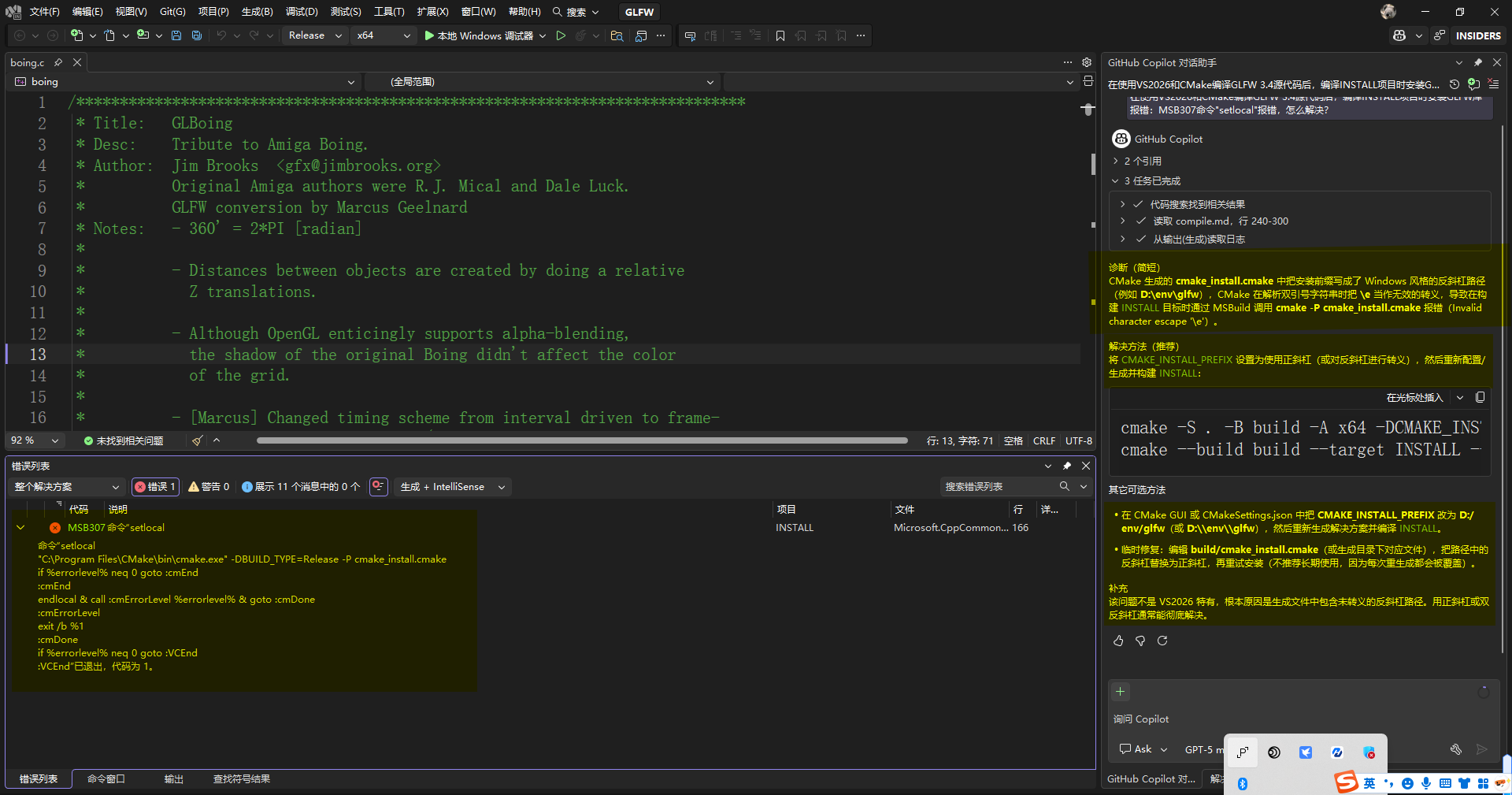Switch to the 查找符号结果 tab

(x=242, y=778)
